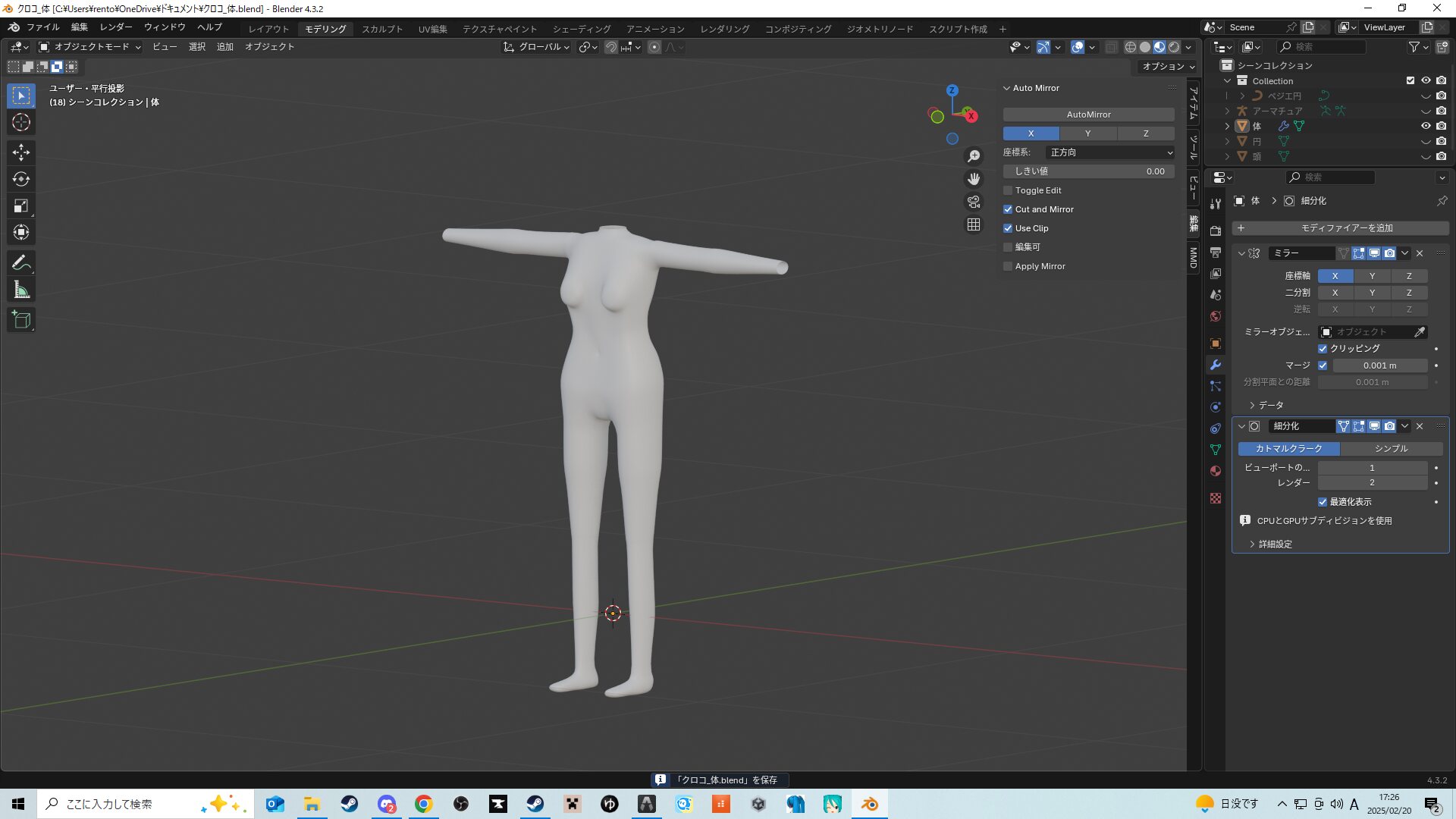The image size is (1456, 819).
Task: Disable the クリッピング checkbox
Action: click(1323, 349)
